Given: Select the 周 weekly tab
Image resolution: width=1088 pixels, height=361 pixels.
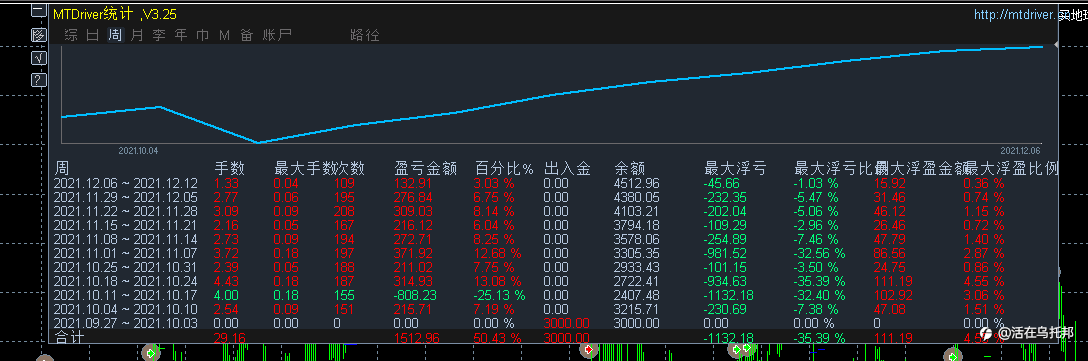Looking at the screenshot, I should pyautogui.click(x=115, y=35).
